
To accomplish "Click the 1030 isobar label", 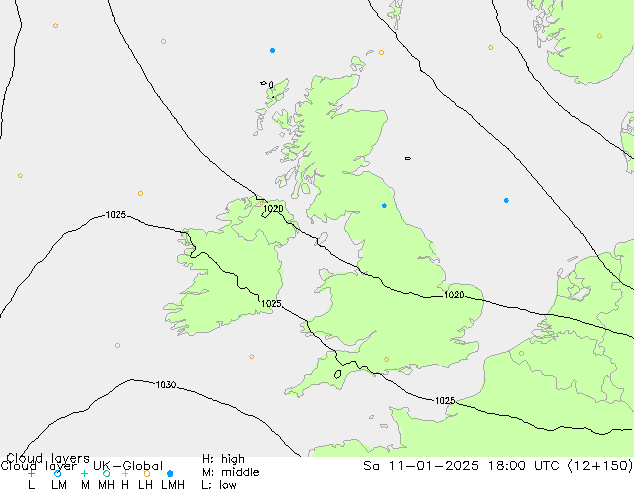I will [x=166, y=384].
